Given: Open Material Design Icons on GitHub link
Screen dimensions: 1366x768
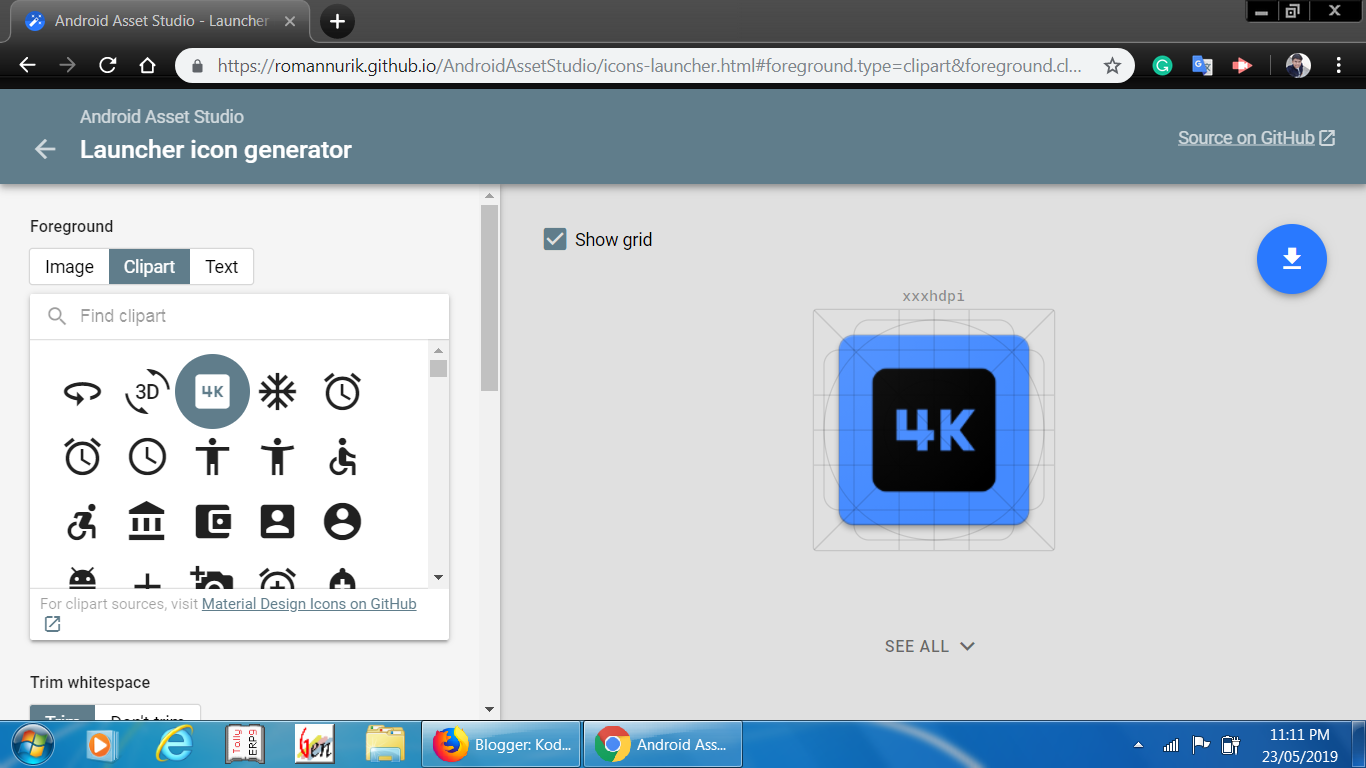Looking at the screenshot, I should pyautogui.click(x=308, y=603).
